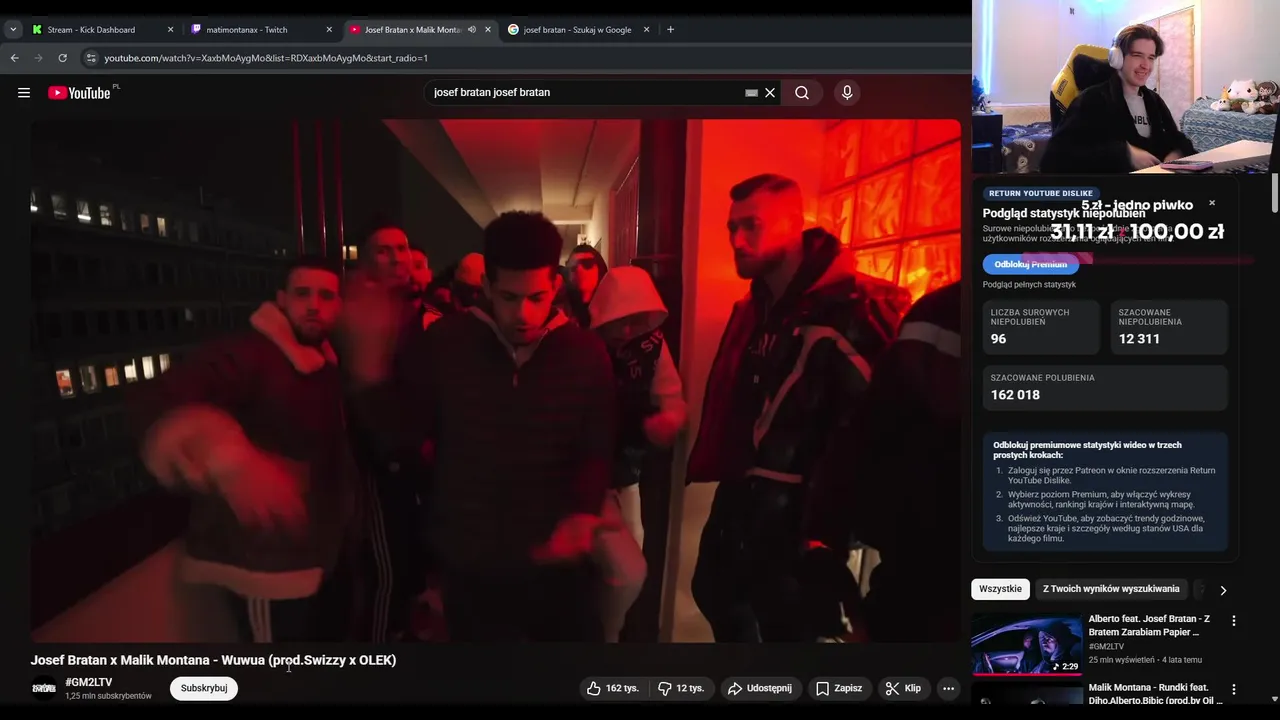
Task: Switch to josef bratan Google search tab
Action: tap(578, 29)
